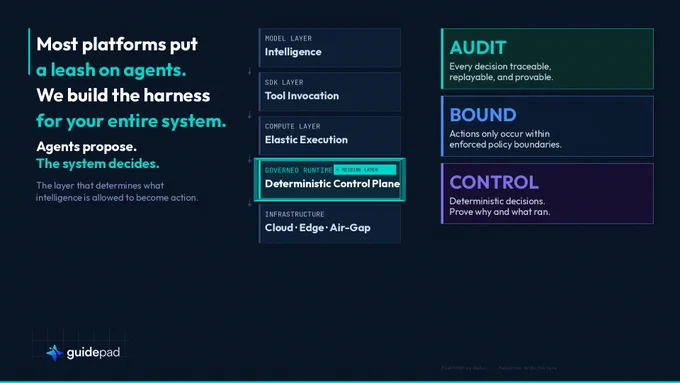Click the guidepad star logo icon

point(55,353)
